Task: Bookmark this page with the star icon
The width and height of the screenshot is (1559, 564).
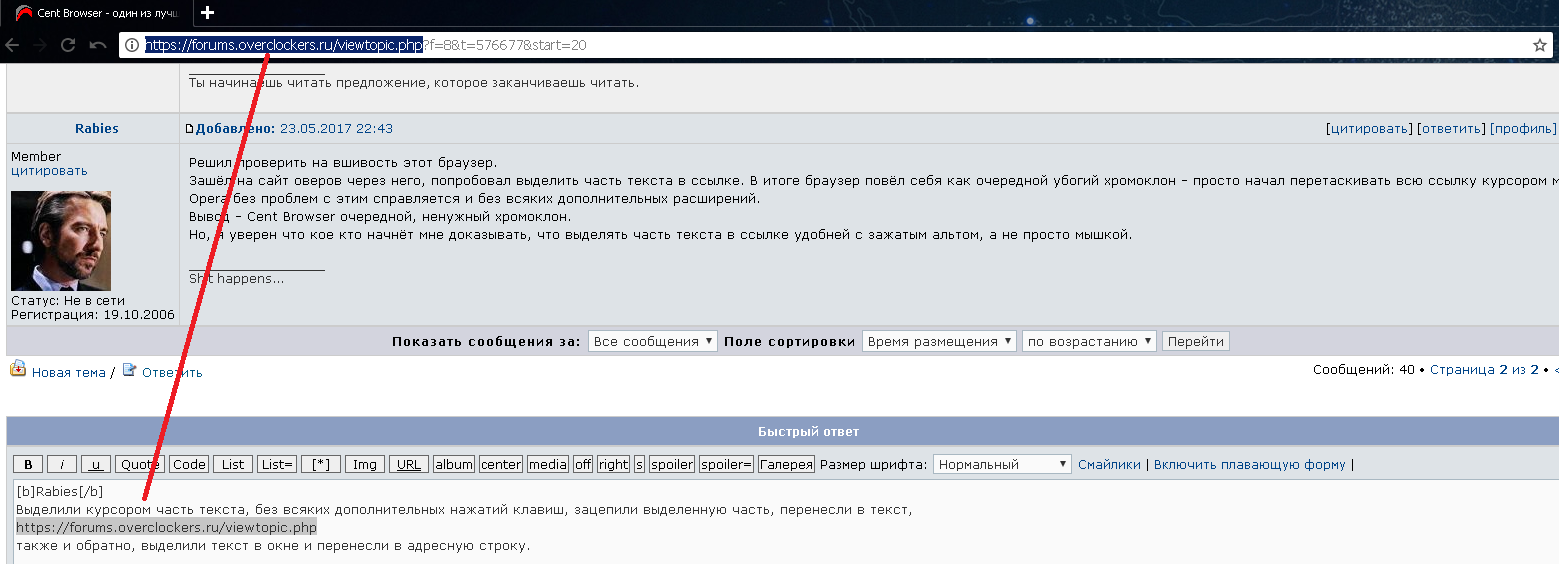Action: [1540, 45]
